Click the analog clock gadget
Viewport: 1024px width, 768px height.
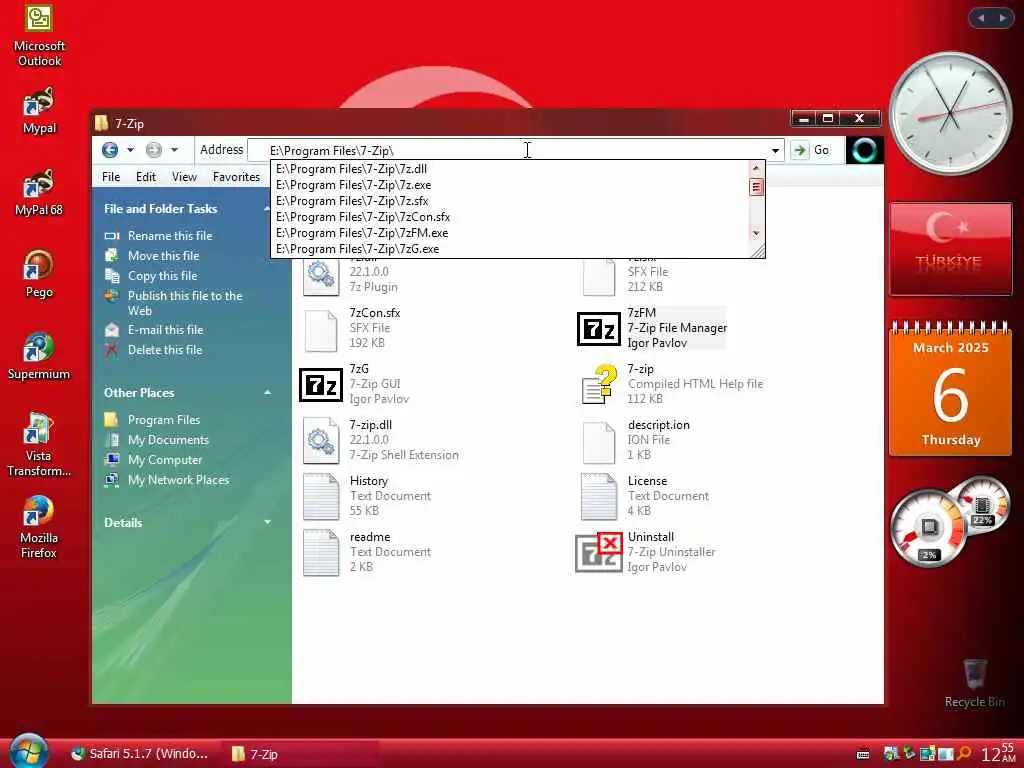(950, 113)
